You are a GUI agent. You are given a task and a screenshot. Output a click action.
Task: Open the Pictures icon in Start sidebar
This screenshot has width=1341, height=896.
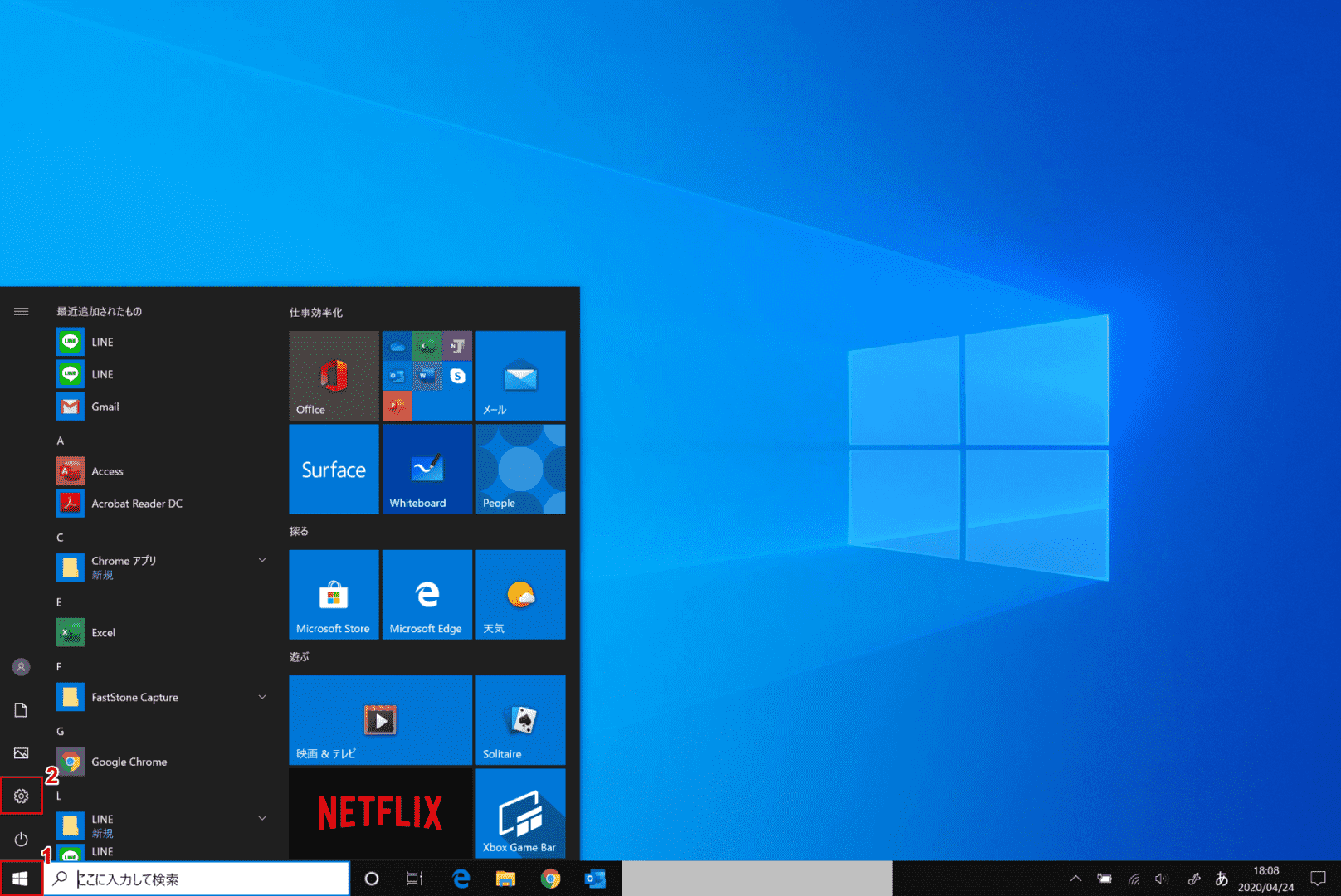tap(22, 752)
